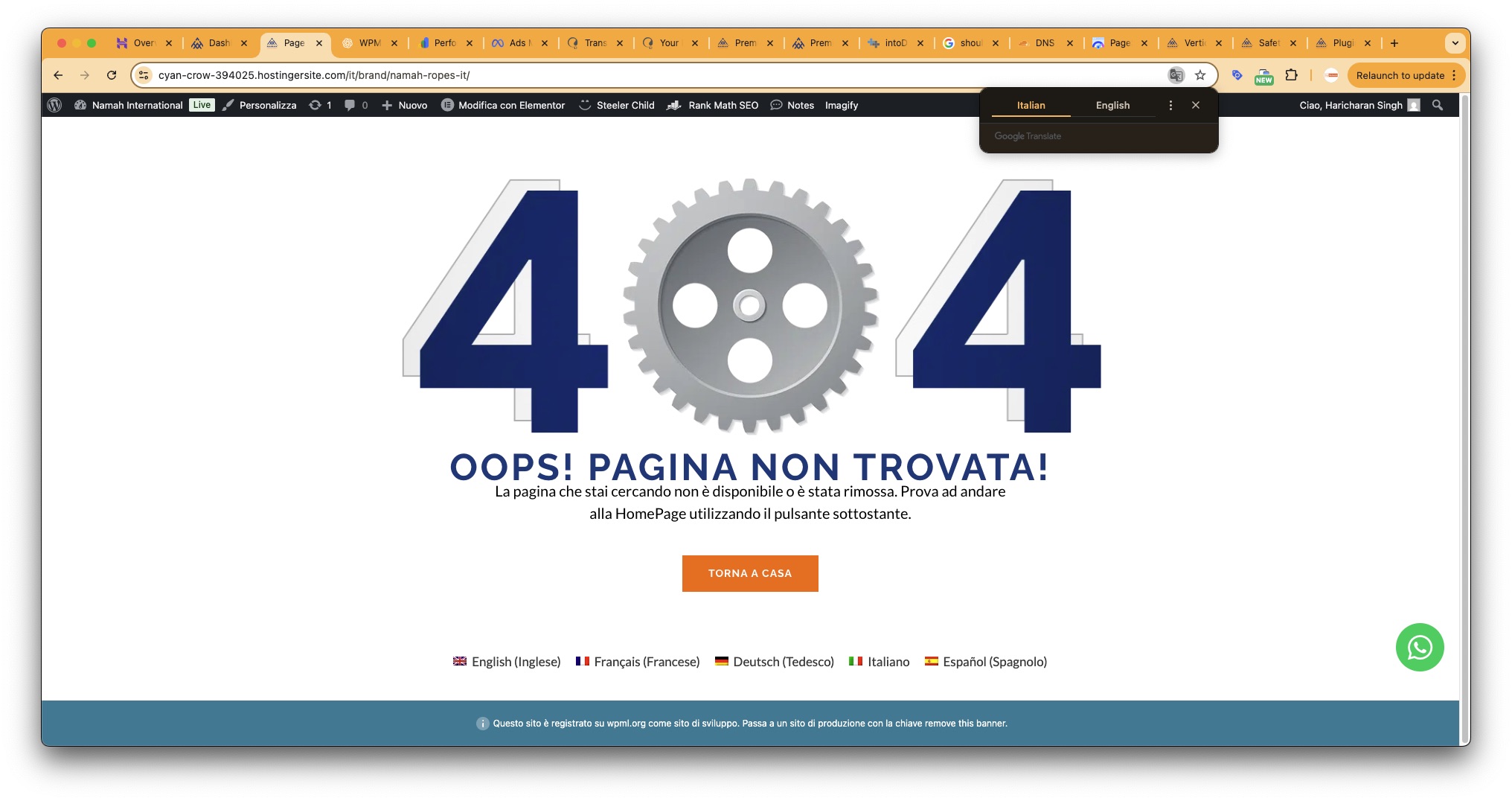The image size is (1512, 801).
Task: Open the Imagify admin bar menu
Action: [x=842, y=105]
